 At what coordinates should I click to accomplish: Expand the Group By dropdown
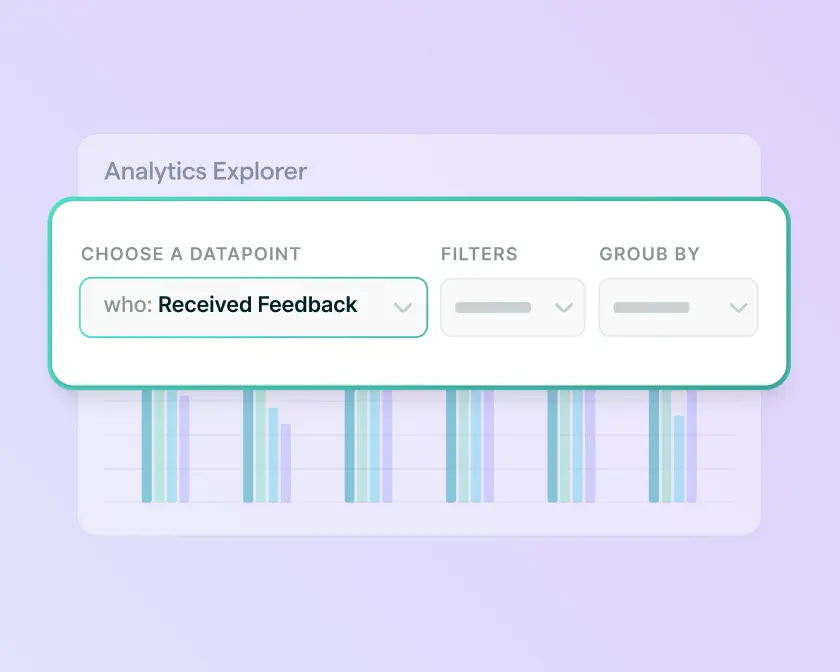point(678,307)
